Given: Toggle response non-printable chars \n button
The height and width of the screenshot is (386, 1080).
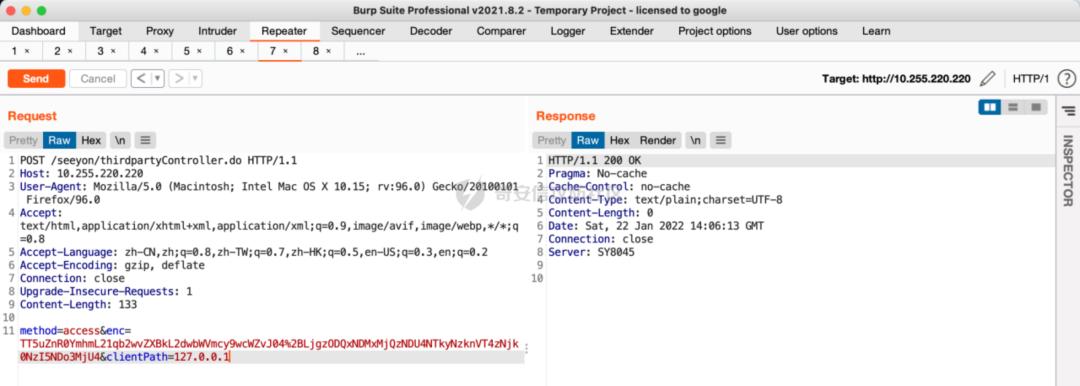Looking at the screenshot, I should point(696,140).
